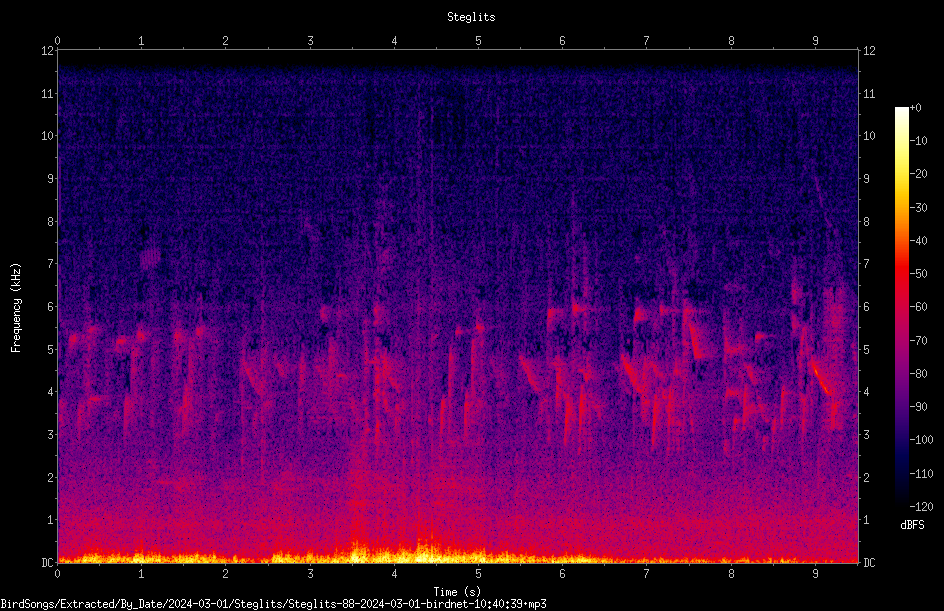Select the 5 second mark on bottom time axis
Image resolution: width=944 pixels, height=611 pixels.
click(479, 574)
